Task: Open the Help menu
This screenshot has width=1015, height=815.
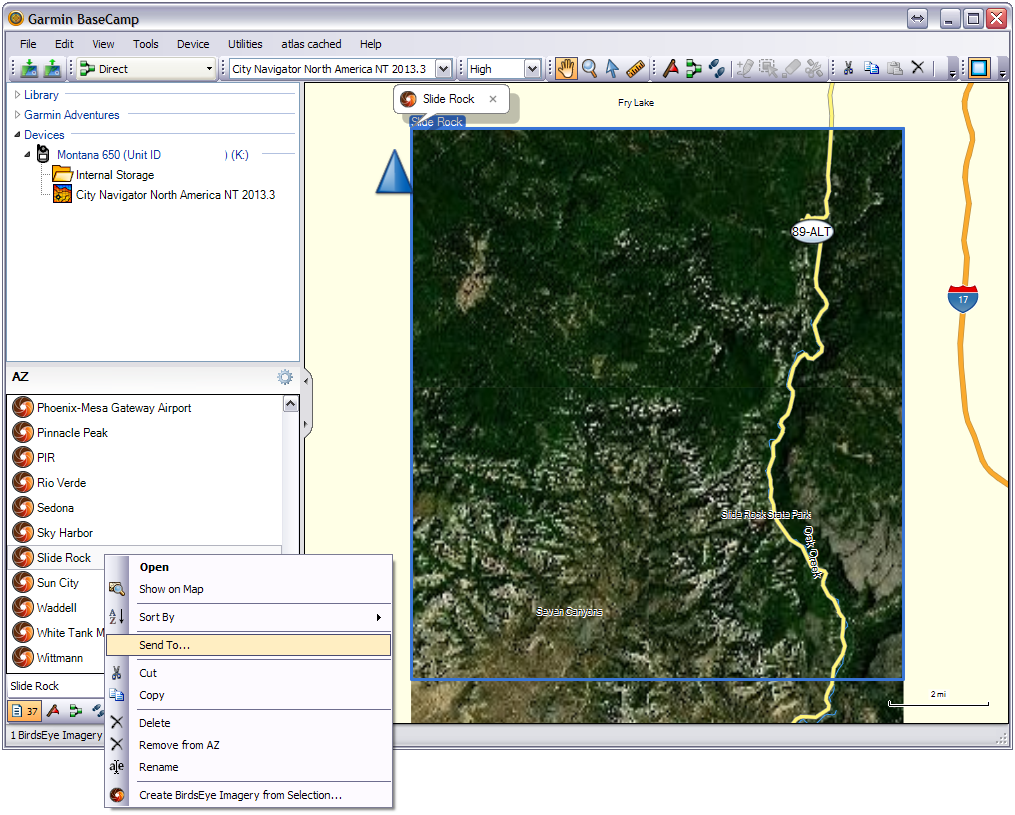Action: coord(370,44)
